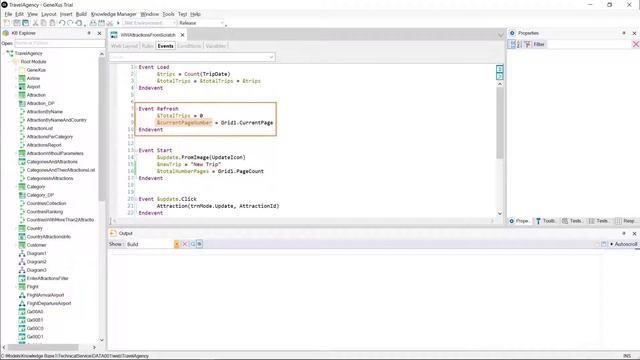Click the KB Explorer horizontal scrollbar thumb
The image size is (640, 360).
(x=43, y=347)
